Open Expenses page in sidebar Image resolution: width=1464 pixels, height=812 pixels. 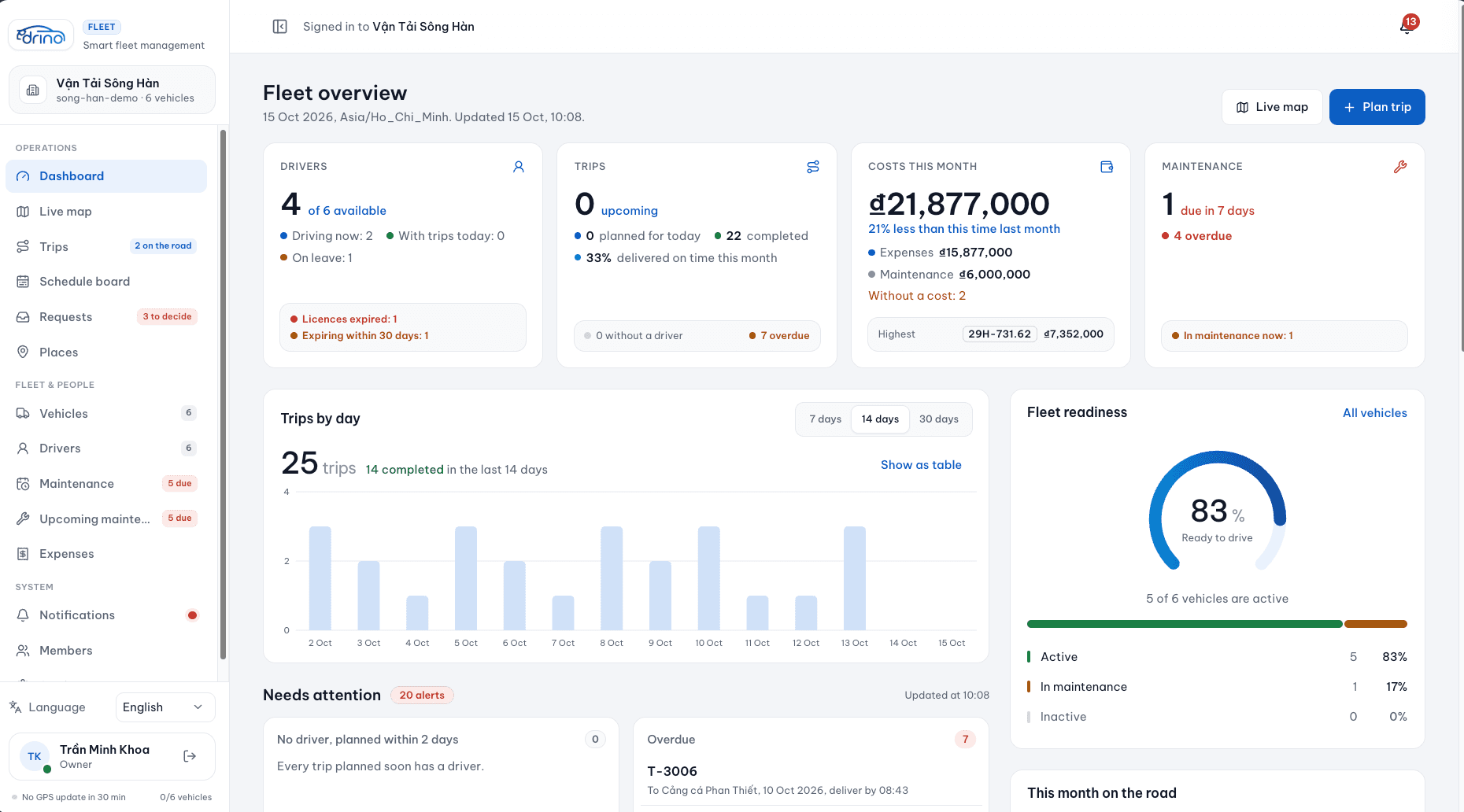pyautogui.click(x=106, y=554)
